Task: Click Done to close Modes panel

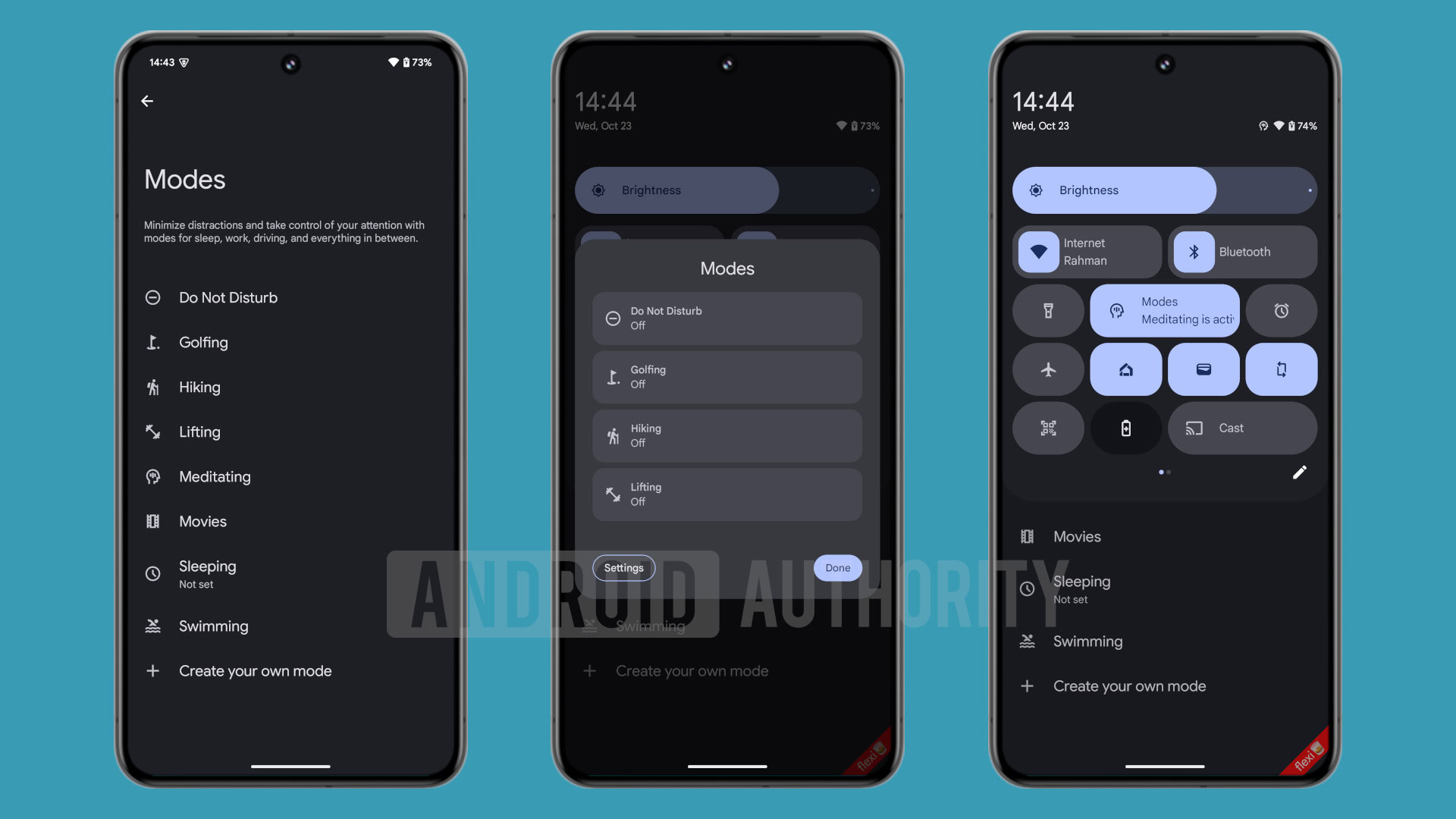Action: 837,567
